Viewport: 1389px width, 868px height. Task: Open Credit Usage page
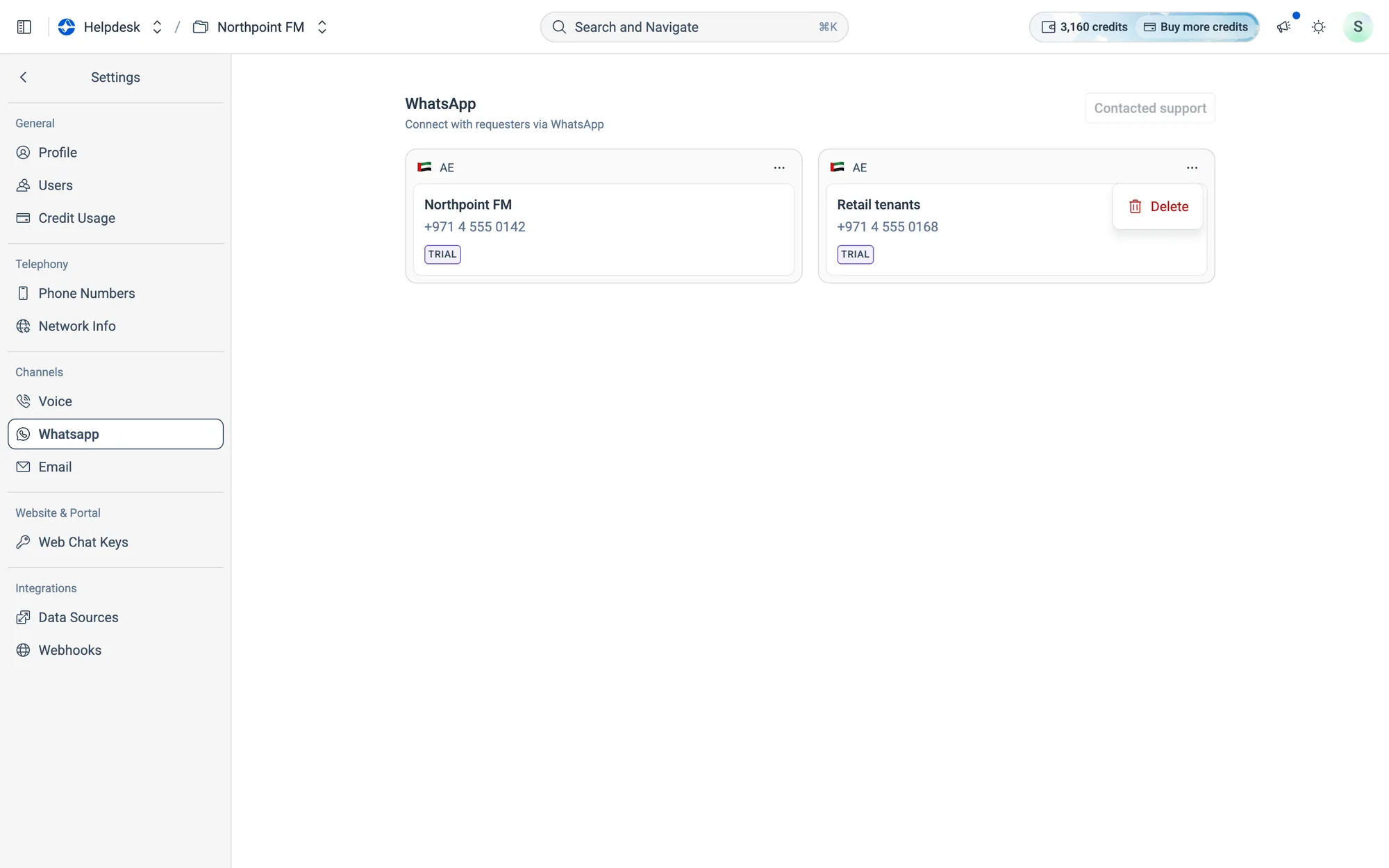[x=115, y=218]
